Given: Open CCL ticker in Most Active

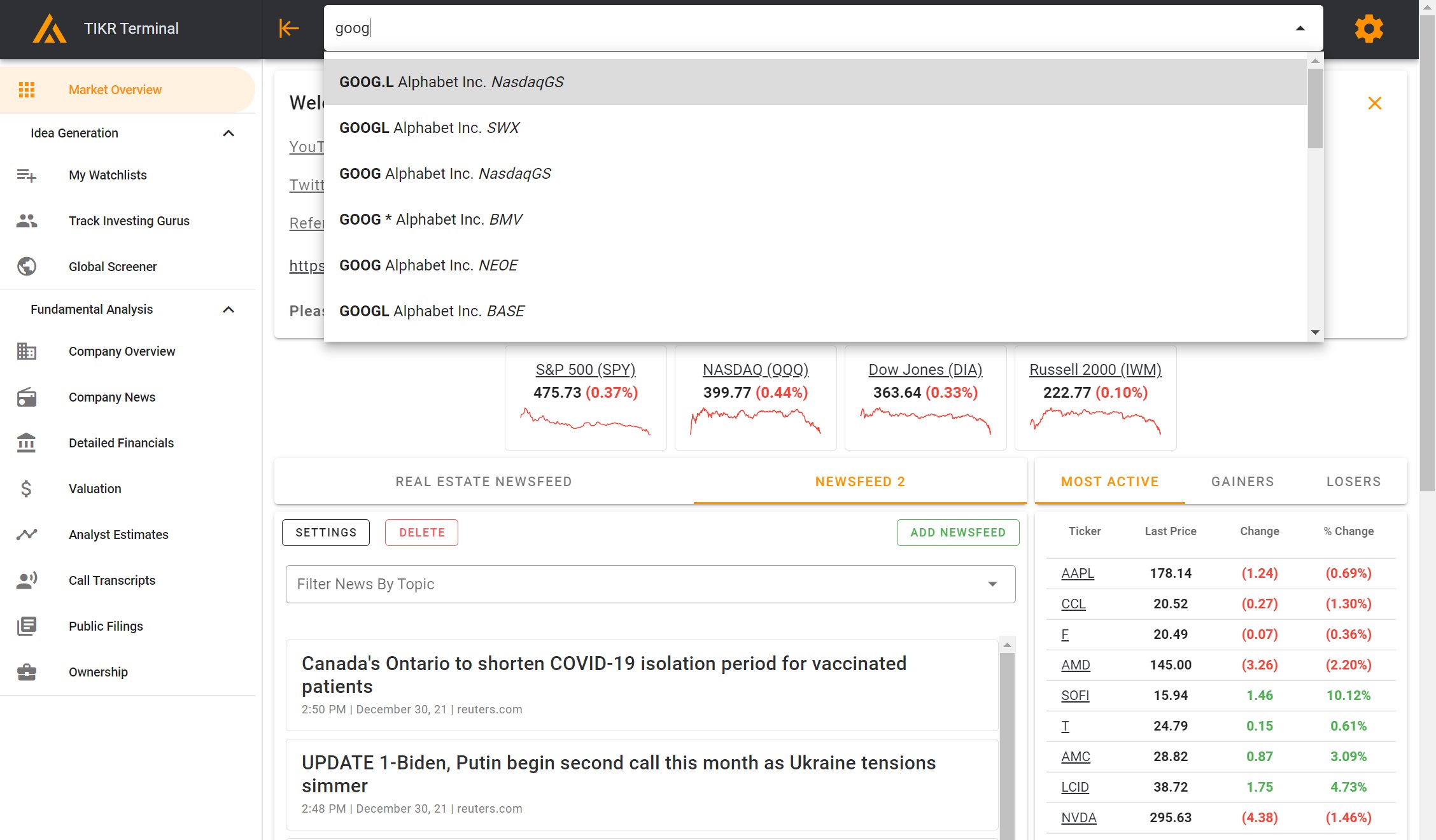Looking at the screenshot, I should pos(1073,604).
